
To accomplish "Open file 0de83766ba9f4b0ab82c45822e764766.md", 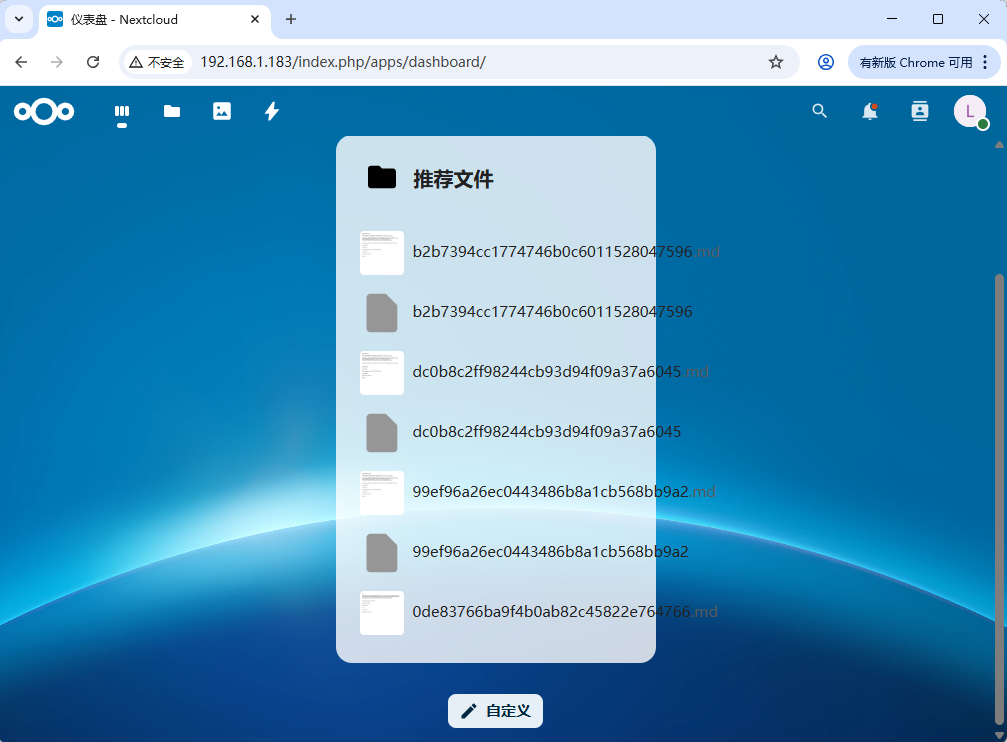I will [x=565, y=612].
